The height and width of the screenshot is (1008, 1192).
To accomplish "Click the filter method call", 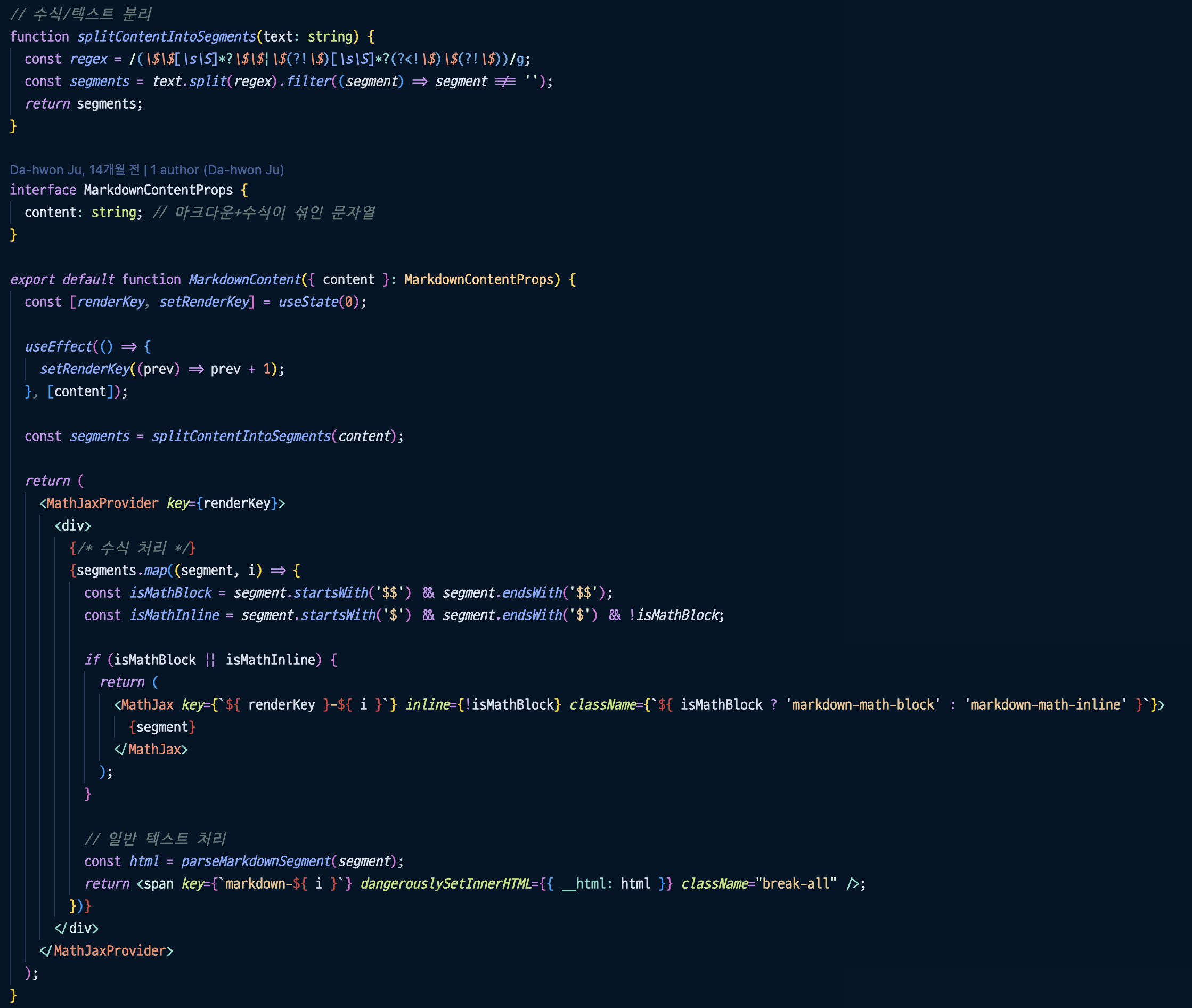I will click(x=308, y=81).
